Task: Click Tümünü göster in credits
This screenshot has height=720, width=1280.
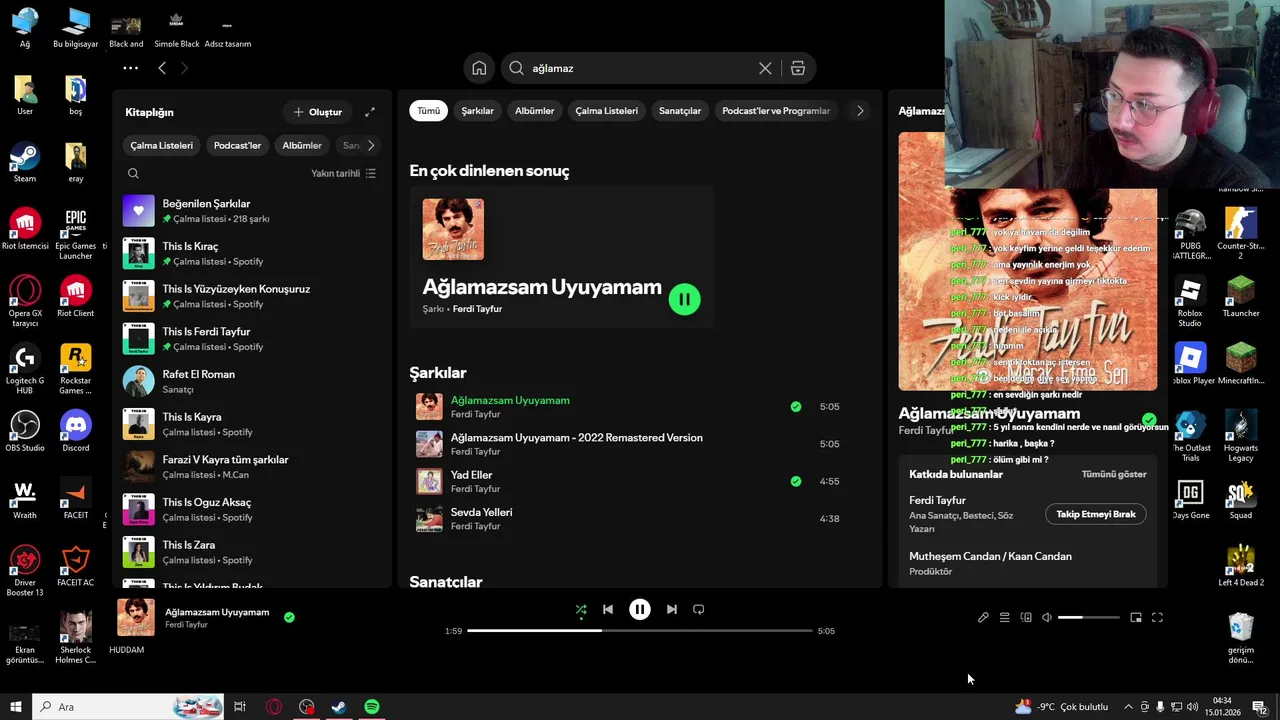Action: pyautogui.click(x=1114, y=474)
